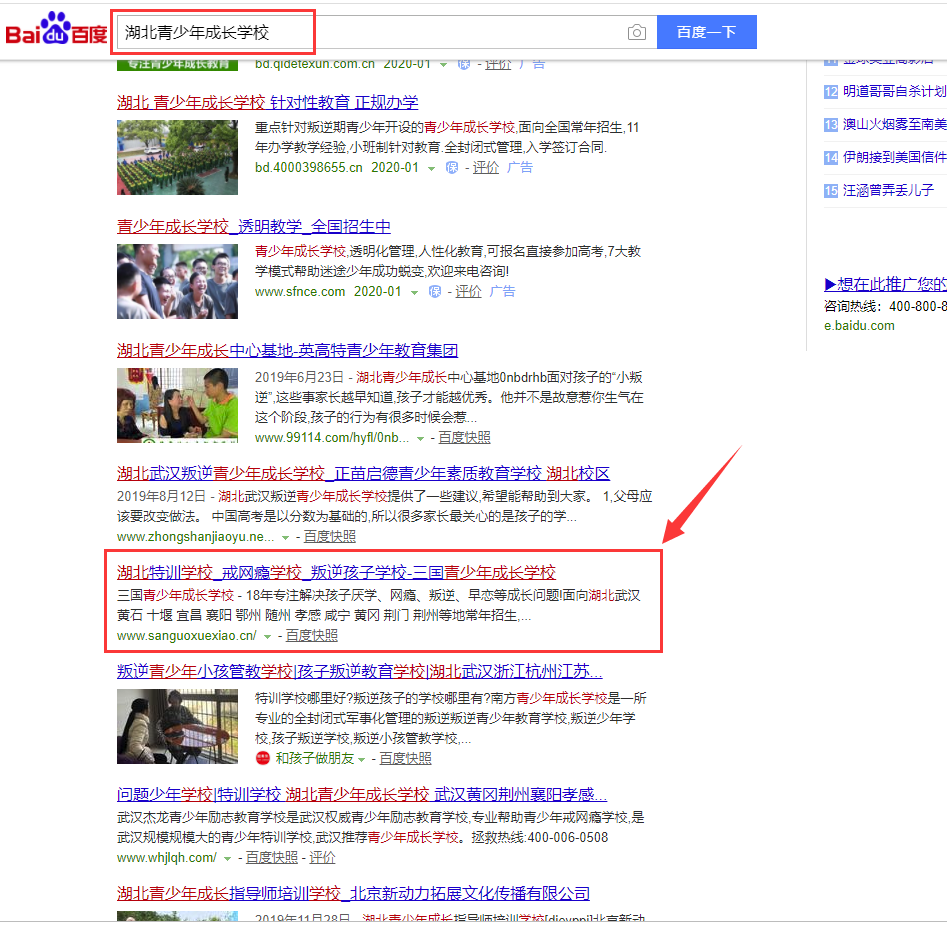The height and width of the screenshot is (942, 947).
Task: Open result 问题少年学校|特训学校 湖北青少年成长学校
Action: (362, 794)
